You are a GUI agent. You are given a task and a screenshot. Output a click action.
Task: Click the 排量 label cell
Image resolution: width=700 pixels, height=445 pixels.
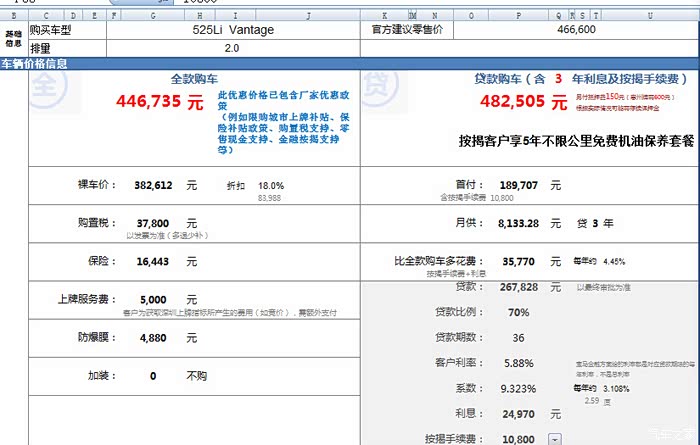pos(67,48)
